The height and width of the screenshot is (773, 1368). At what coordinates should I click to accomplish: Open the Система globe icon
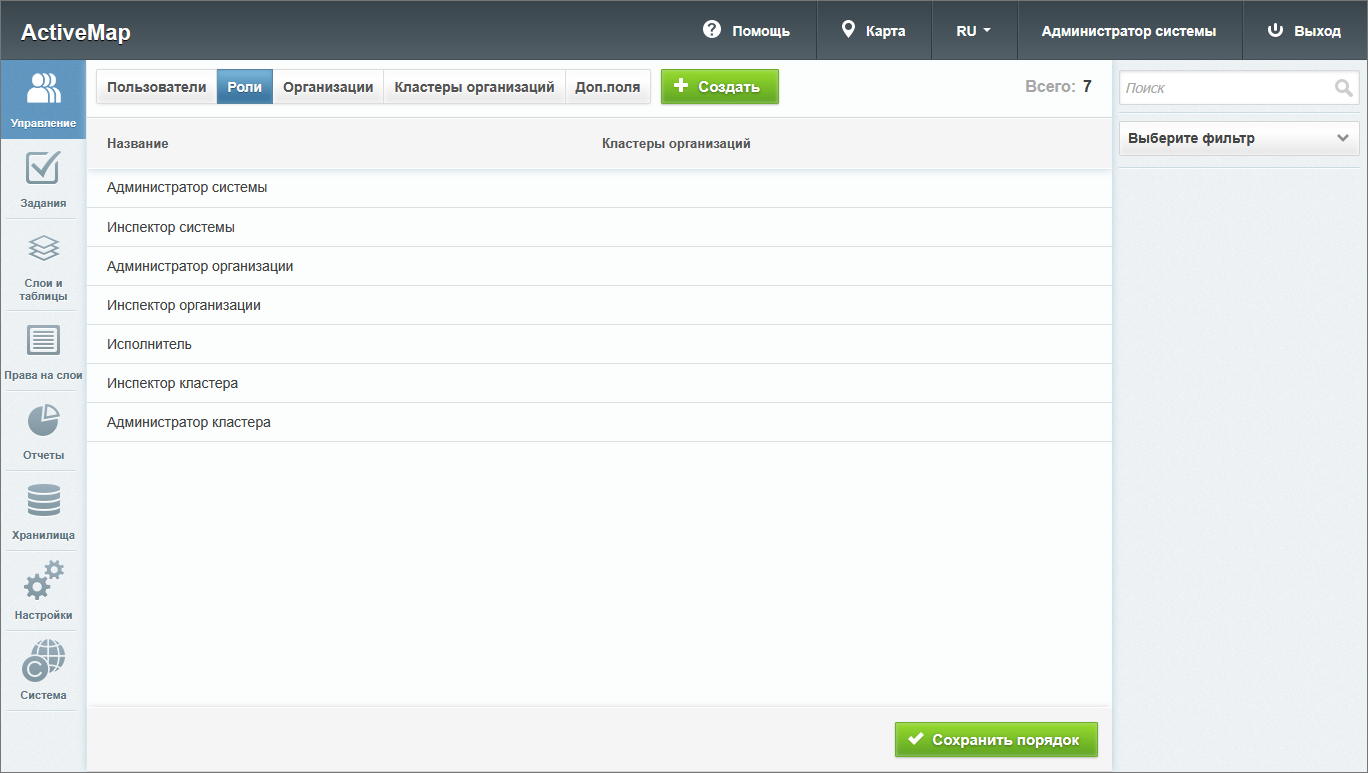tap(43, 660)
